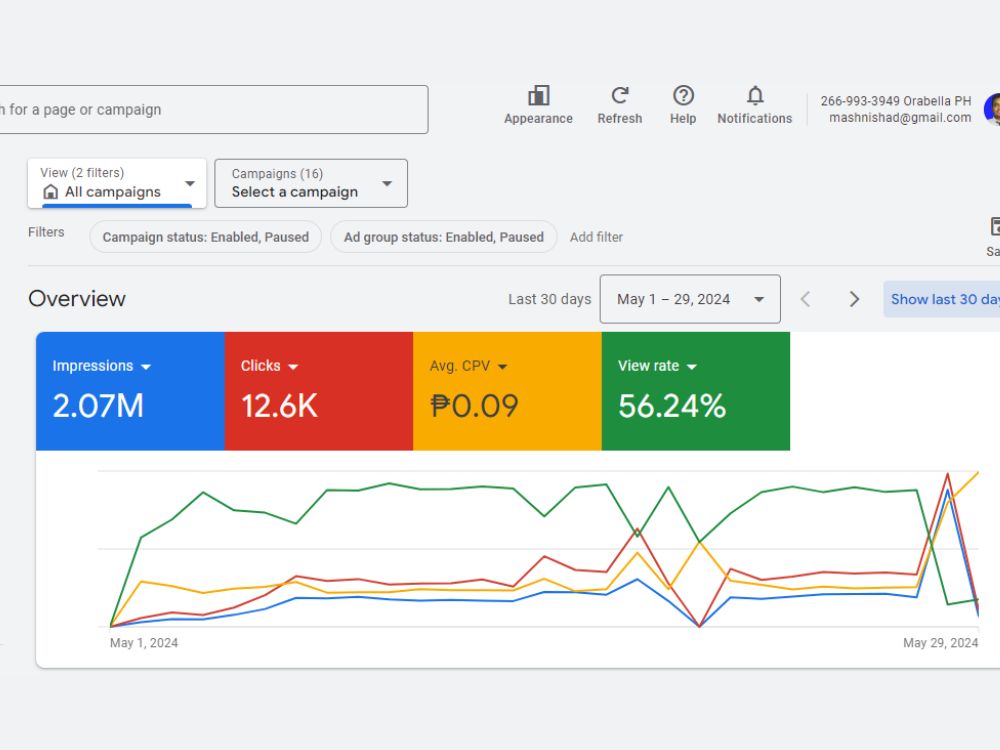Click the home icon beside All campaigns
Screen dimensions: 1000x750
50,192
